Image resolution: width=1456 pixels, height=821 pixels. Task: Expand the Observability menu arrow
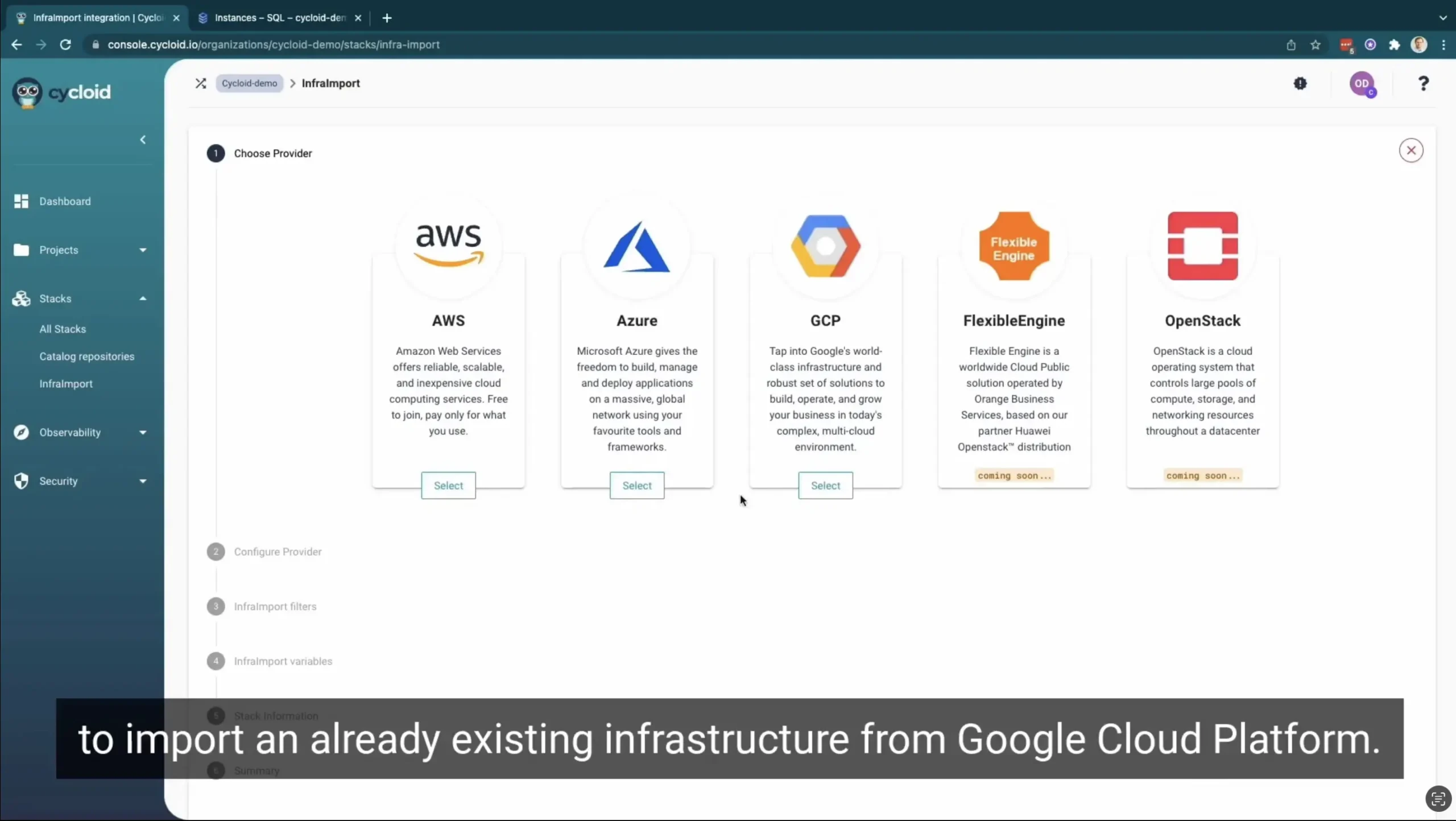click(x=143, y=433)
